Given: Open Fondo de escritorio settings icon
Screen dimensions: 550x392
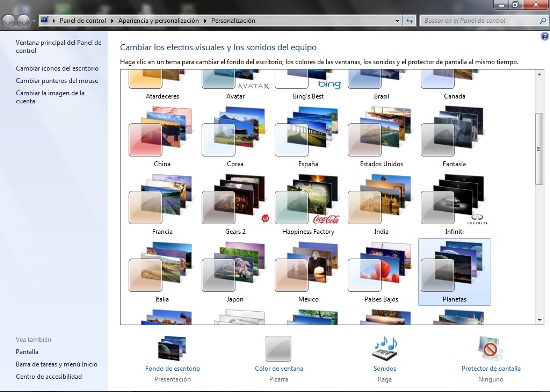Looking at the screenshot, I should [172, 348].
